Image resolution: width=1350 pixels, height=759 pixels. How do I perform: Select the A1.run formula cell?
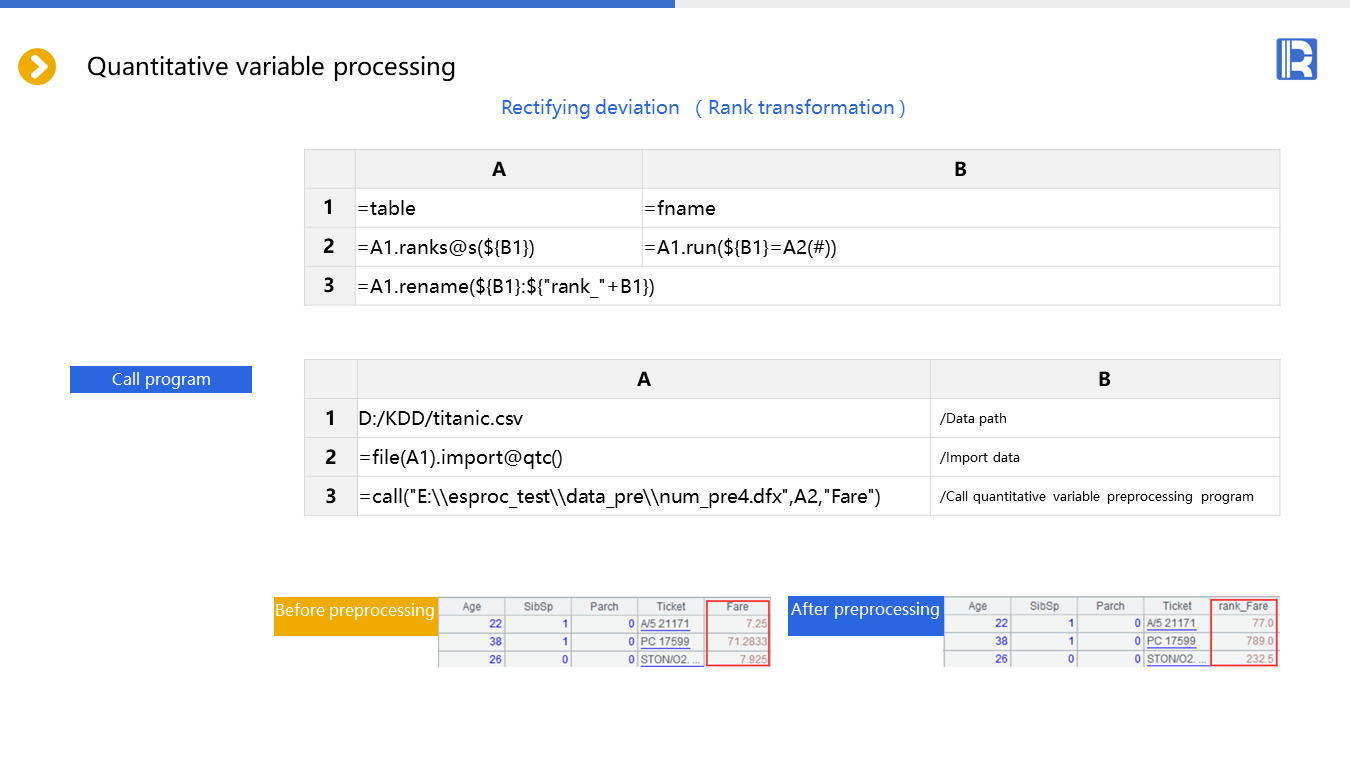(960, 247)
